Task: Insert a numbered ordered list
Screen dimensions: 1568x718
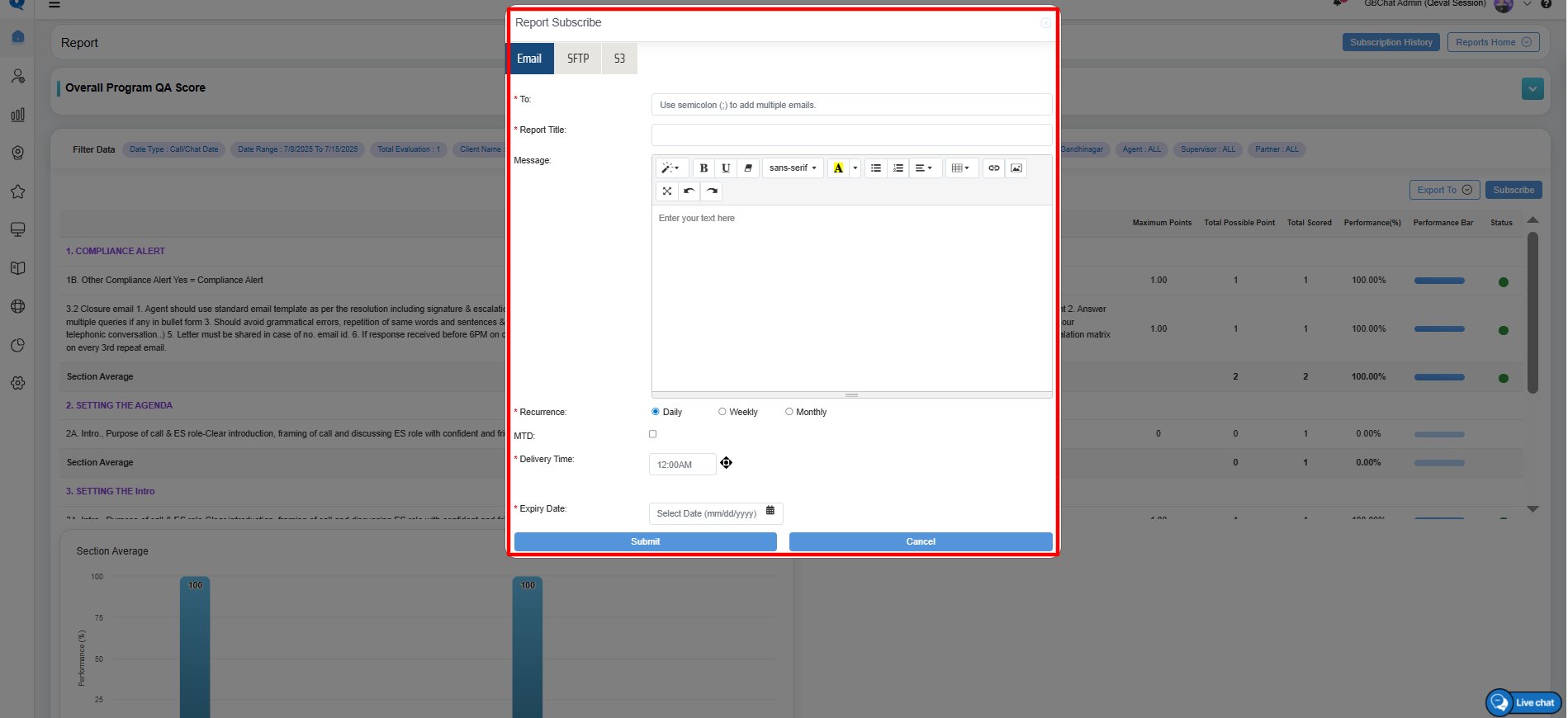Action: (898, 168)
